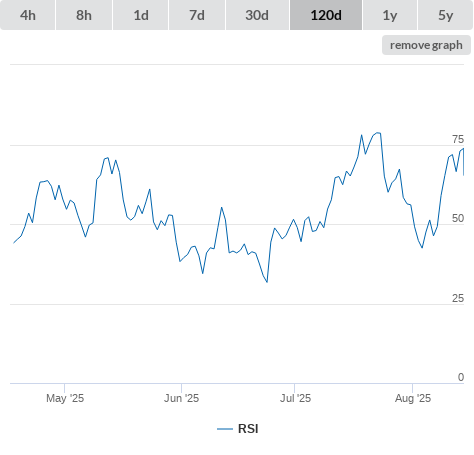Select the 7d range tab
Viewport: 474px width, 455px height.
point(197,15)
